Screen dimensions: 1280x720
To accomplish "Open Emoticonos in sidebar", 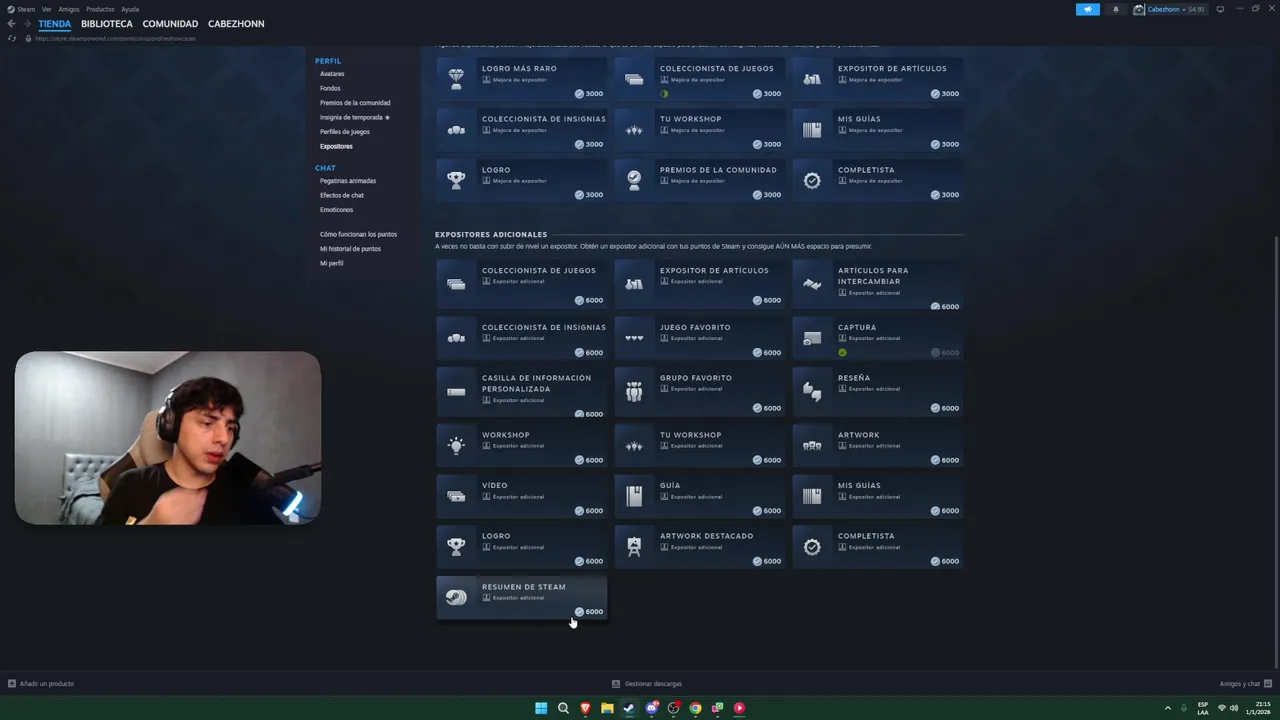I will pyautogui.click(x=337, y=210).
